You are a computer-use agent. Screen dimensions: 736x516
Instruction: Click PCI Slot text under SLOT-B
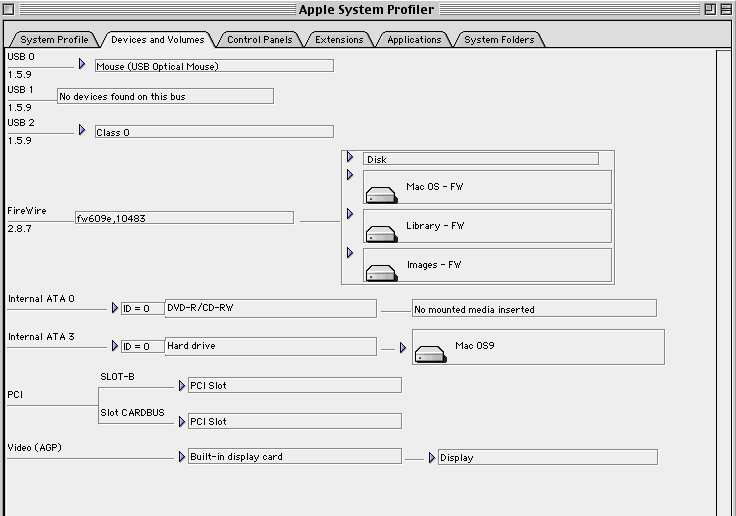coord(208,385)
